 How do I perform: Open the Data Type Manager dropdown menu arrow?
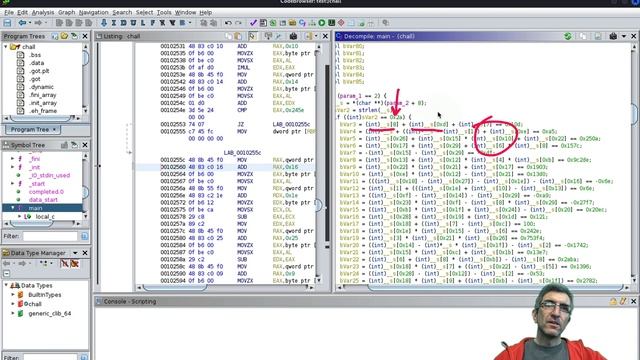(x=75, y=253)
